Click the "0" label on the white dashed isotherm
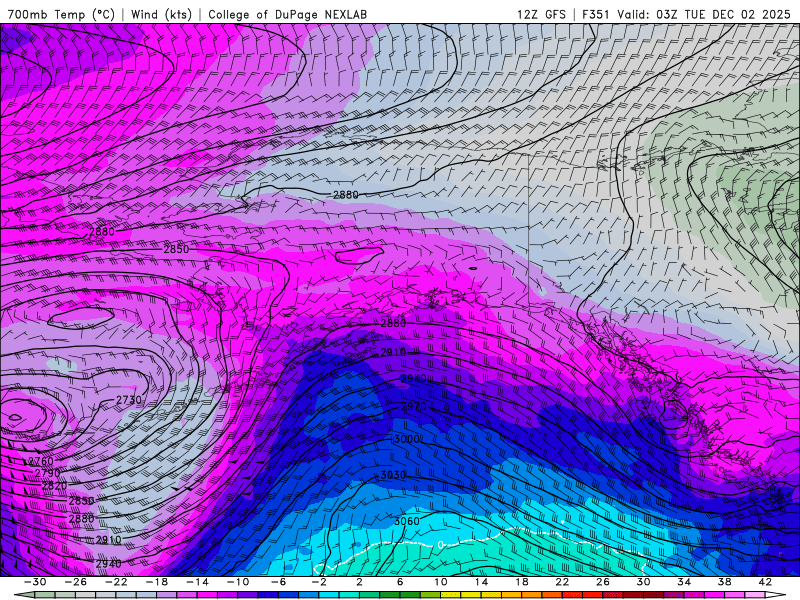The width and height of the screenshot is (800, 600). [x=440, y=545]
